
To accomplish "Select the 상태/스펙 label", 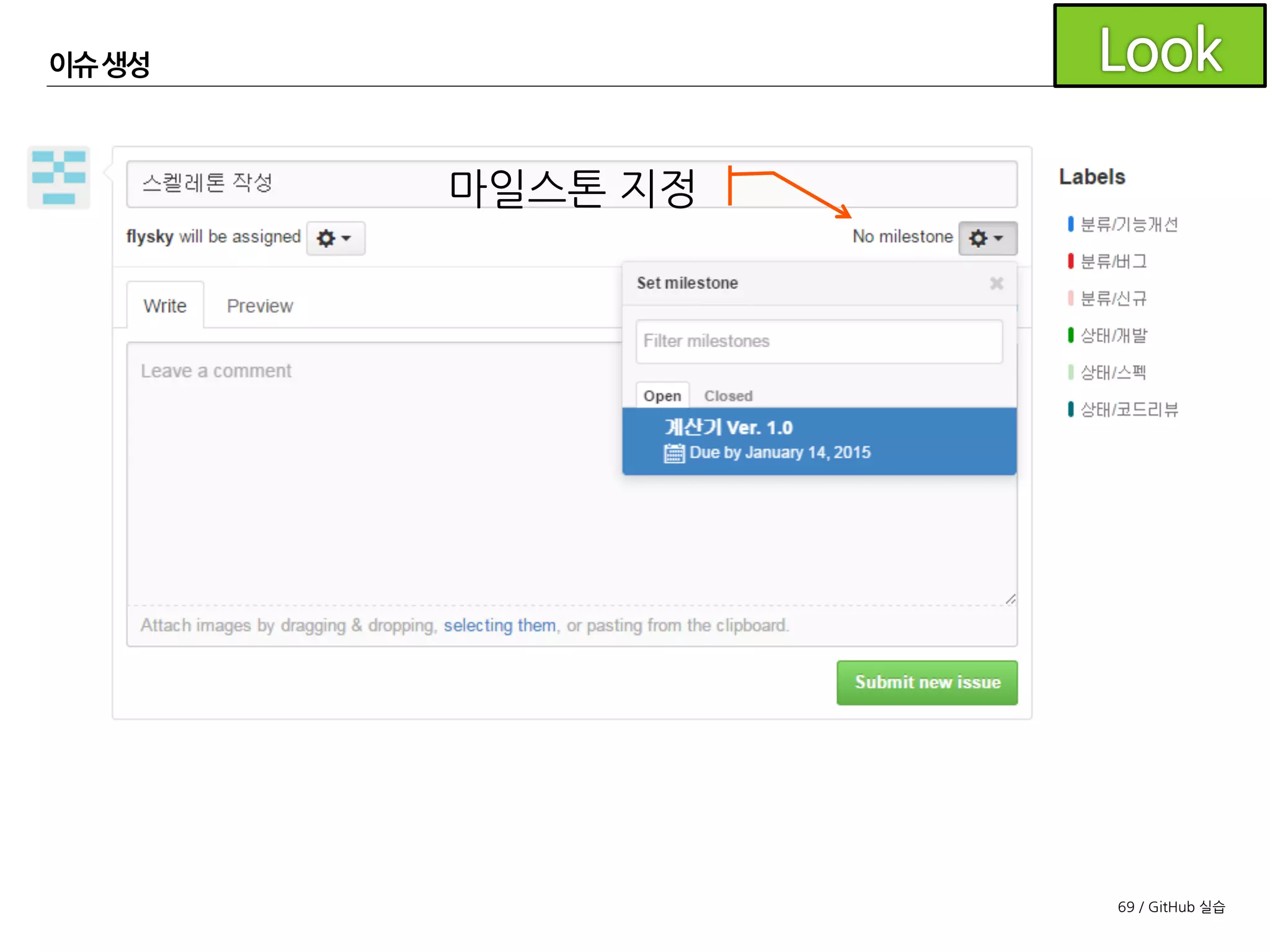I will 1108,372.
